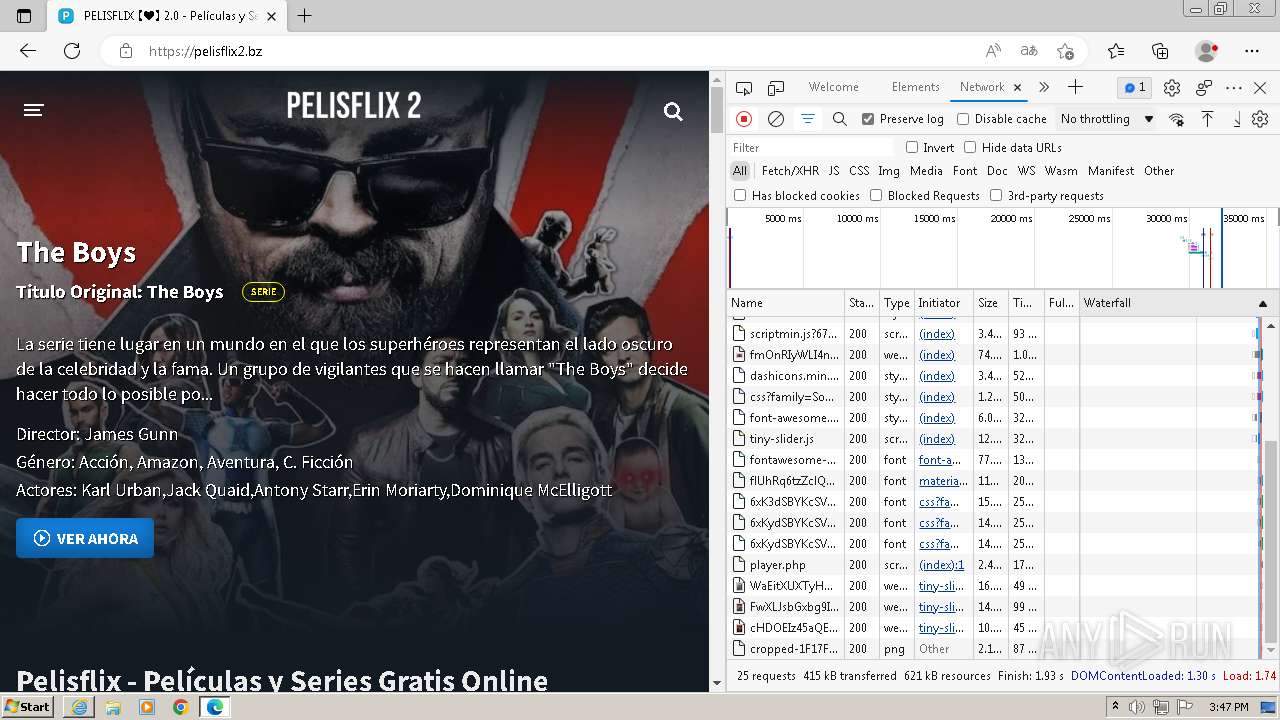Open a new browser tab
The image size is (1280, 720).
305,16
